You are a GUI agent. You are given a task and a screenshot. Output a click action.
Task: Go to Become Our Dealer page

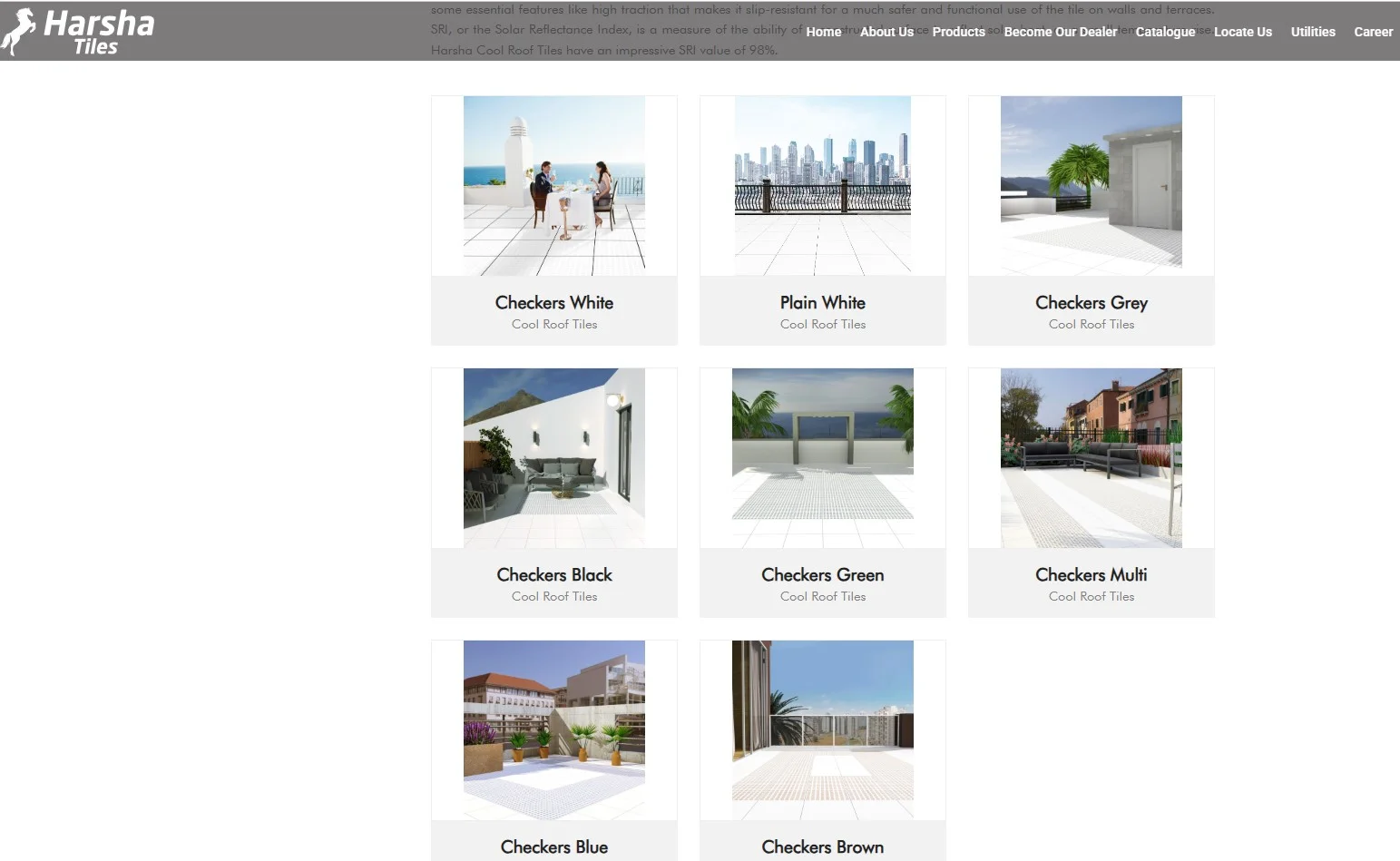(x=1060, y=32)
